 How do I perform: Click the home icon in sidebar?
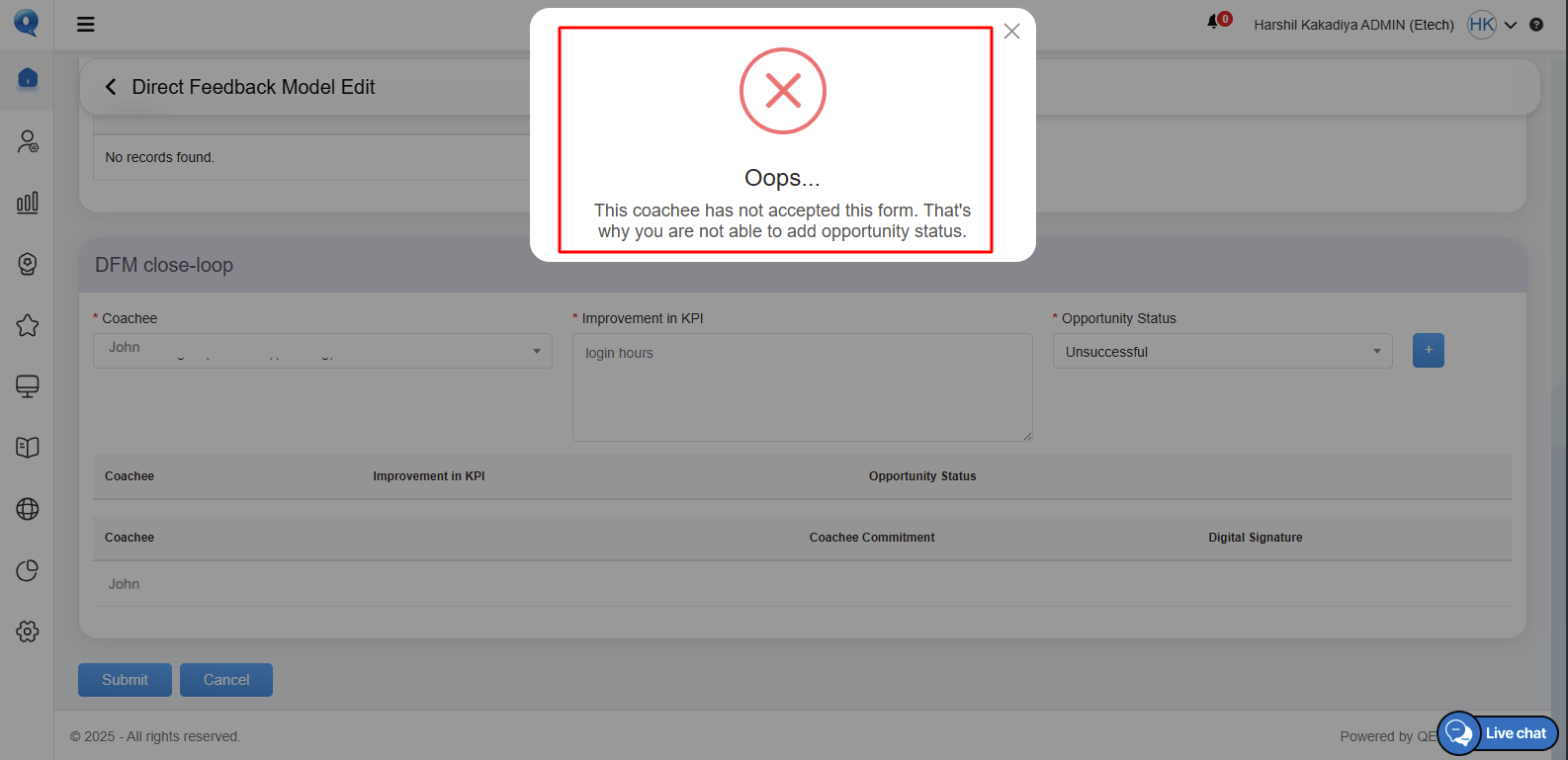click(x=28, y=78)
